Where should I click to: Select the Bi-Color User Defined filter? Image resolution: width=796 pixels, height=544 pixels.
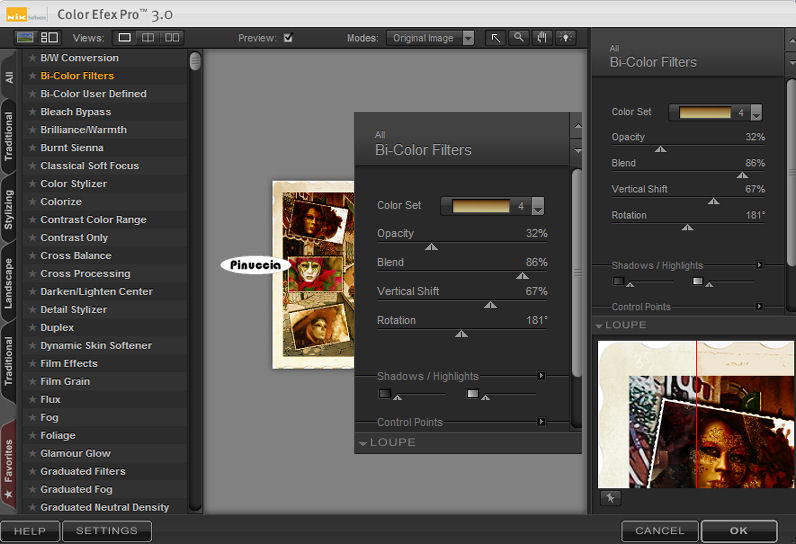coord(93,94)
